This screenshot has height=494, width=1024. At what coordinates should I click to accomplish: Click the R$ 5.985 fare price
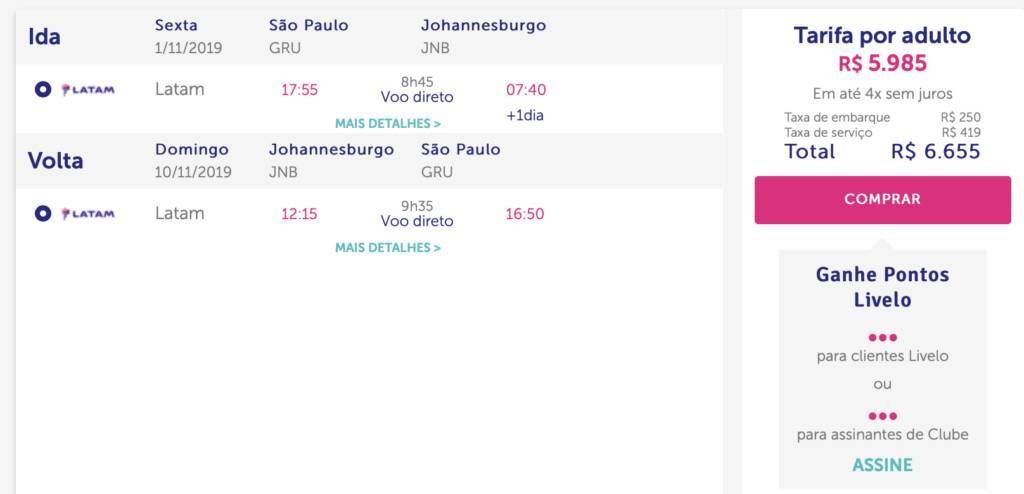click(882, 63)
